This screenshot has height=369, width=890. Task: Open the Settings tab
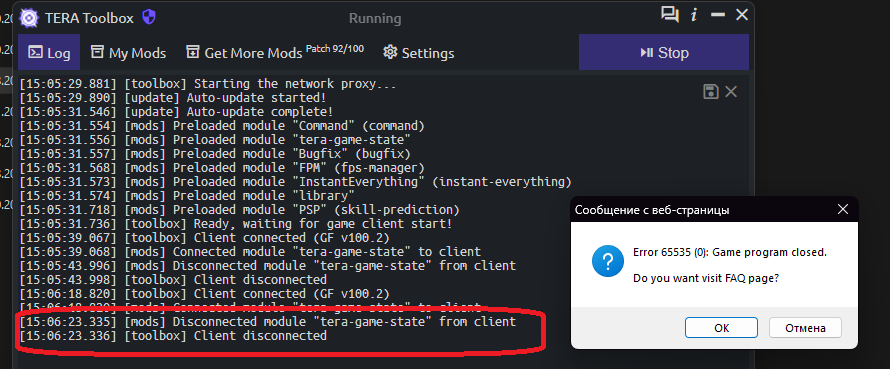coord(419,53)
